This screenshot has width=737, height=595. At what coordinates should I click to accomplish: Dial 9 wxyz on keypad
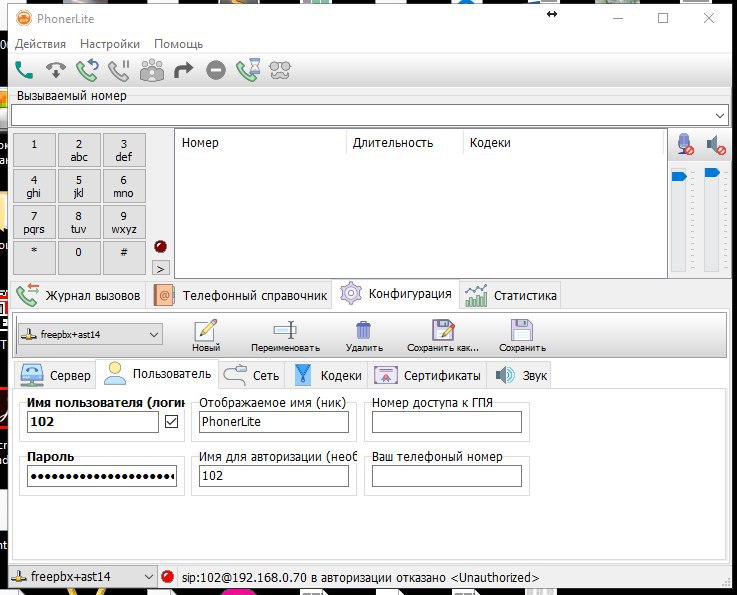[x=124, y=222]
